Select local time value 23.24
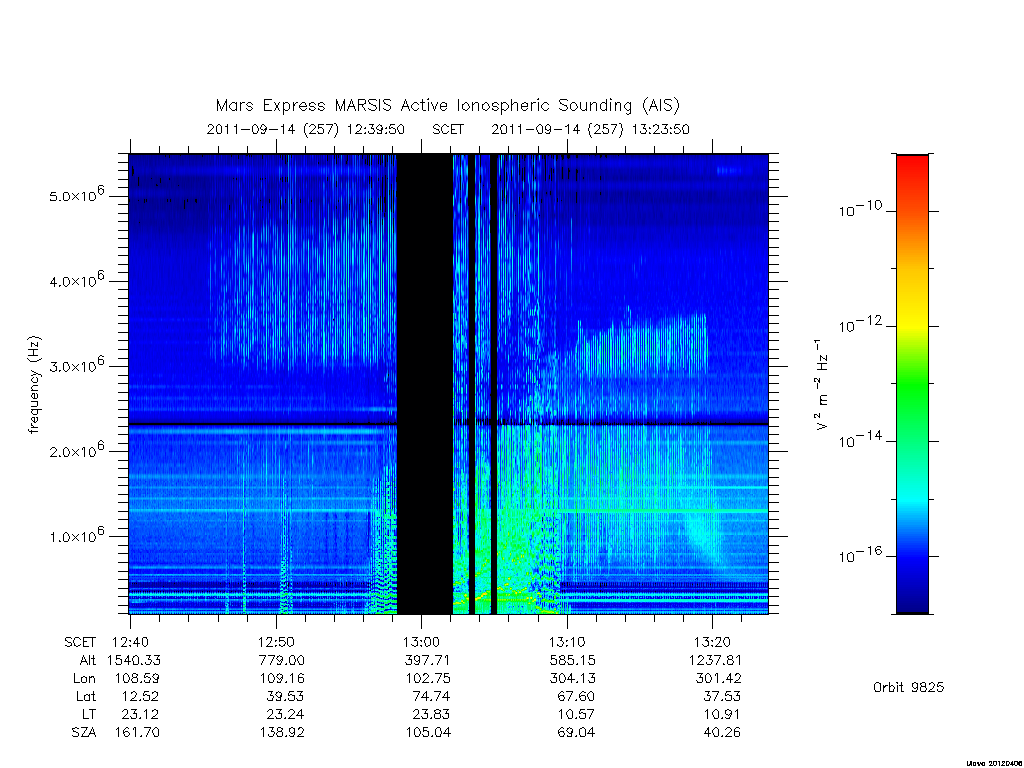 [x=285, y=714]
